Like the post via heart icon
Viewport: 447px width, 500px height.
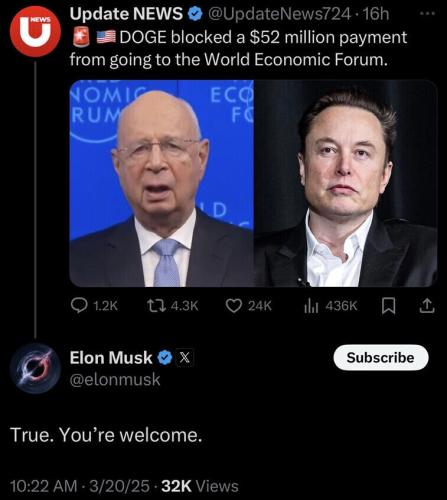(x=234, y=306)
